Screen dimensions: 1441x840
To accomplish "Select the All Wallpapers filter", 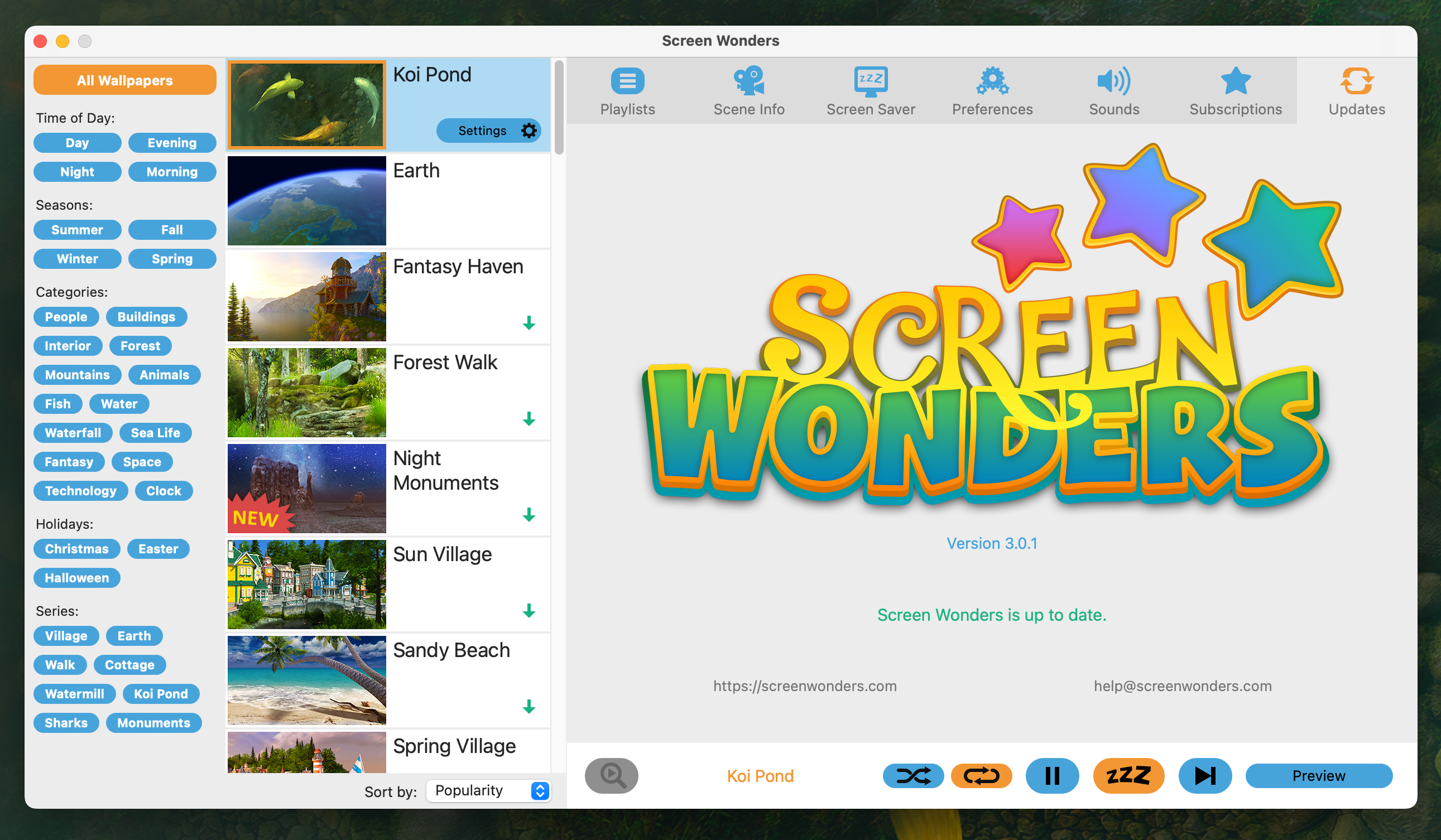I will 124,80.
